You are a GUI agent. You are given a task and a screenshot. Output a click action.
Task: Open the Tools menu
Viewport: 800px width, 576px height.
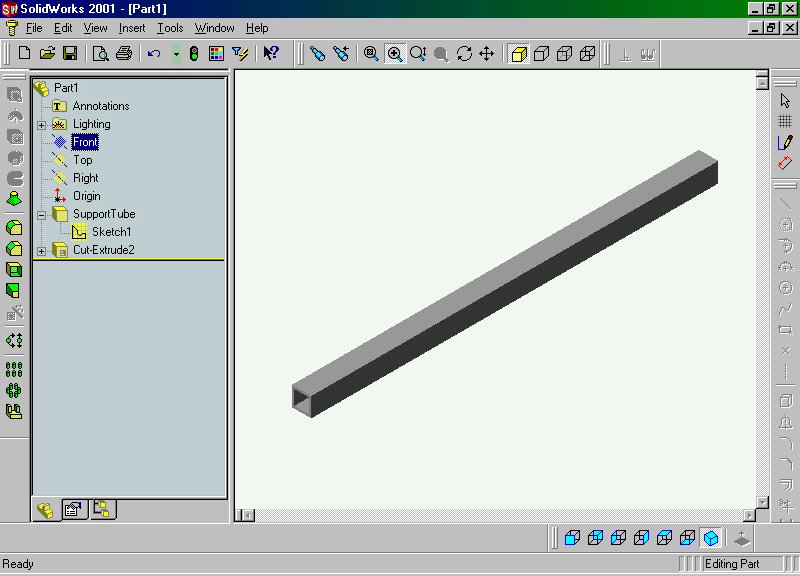(170, 28)
